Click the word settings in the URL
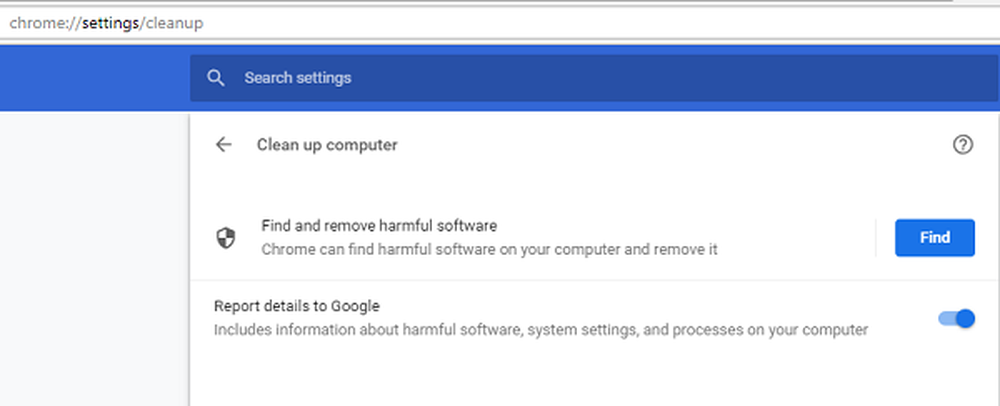This screenshot has height=406, width=1000. 110,24
